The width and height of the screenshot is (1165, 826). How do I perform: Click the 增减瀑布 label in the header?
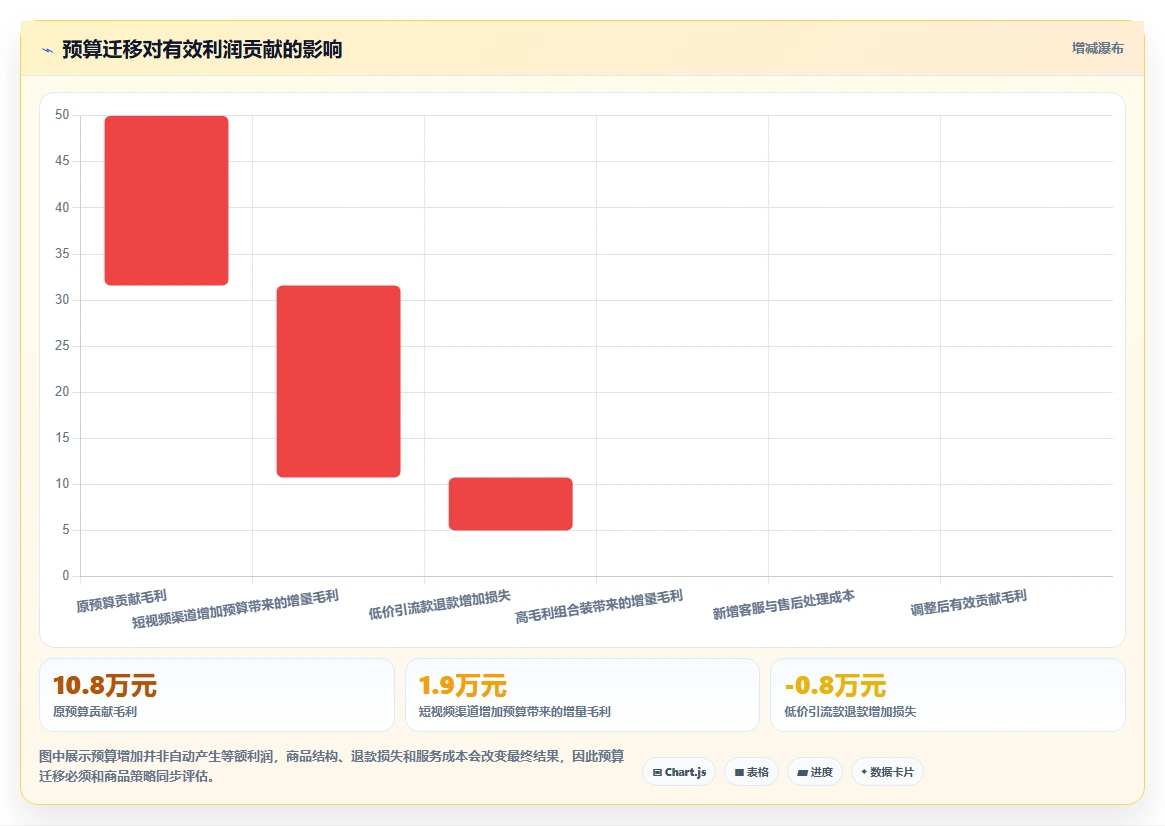1097,48
